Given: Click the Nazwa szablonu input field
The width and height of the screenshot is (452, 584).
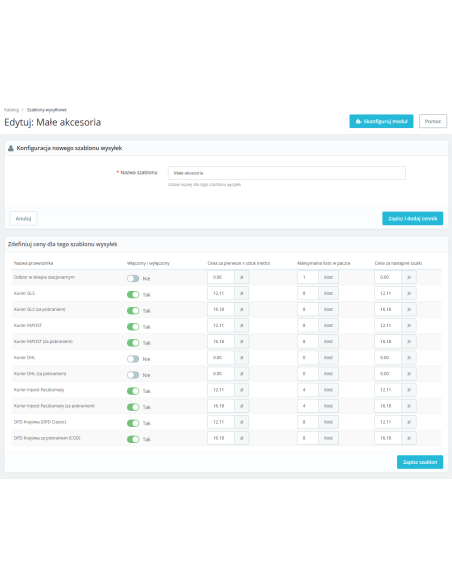Looking at the screenshot, I should point(287,173).
